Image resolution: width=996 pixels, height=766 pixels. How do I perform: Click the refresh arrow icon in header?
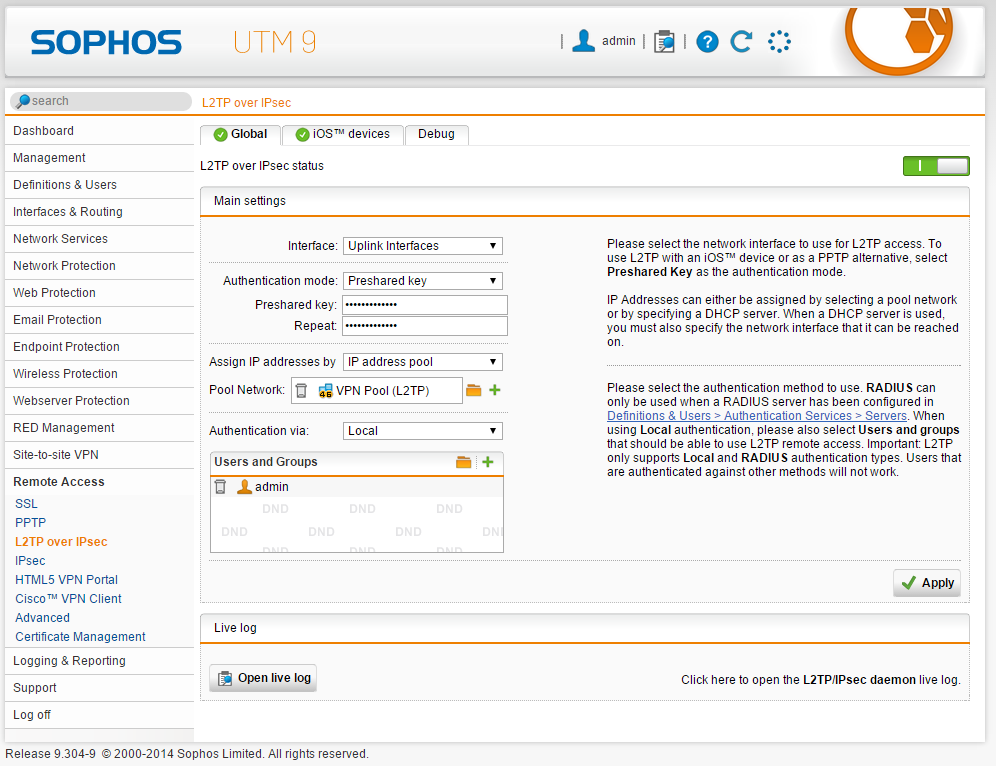[741, 42]
